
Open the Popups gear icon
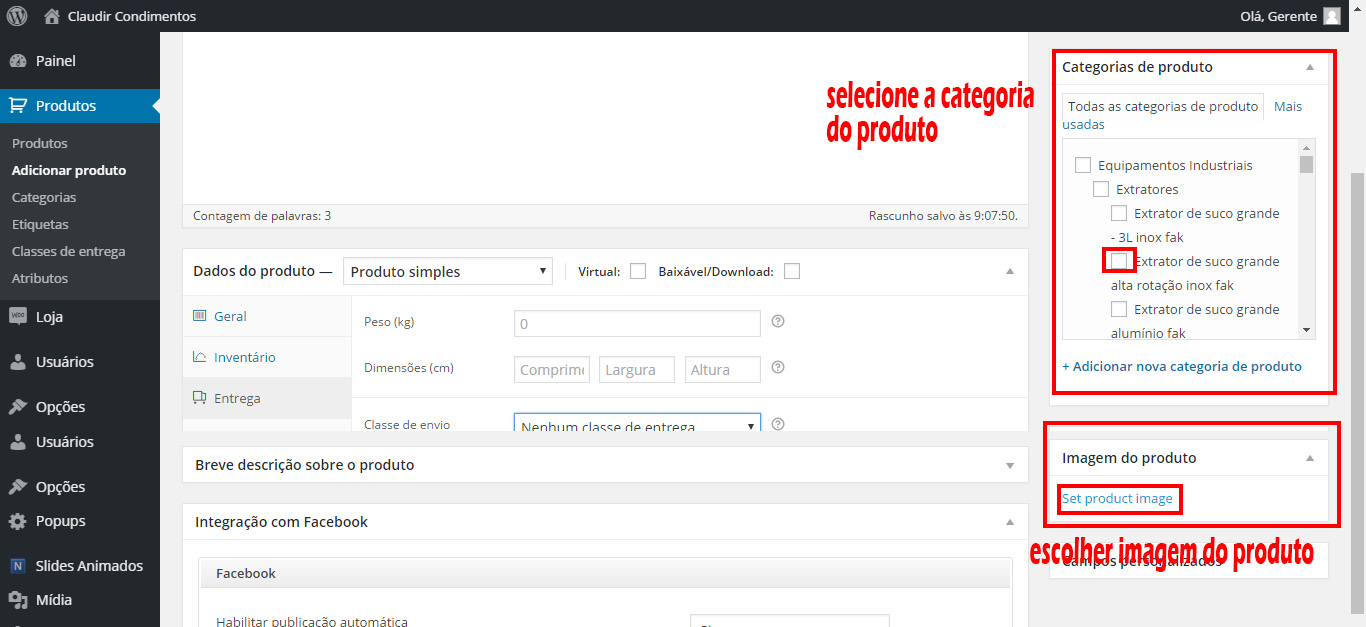tap(18, 521)
